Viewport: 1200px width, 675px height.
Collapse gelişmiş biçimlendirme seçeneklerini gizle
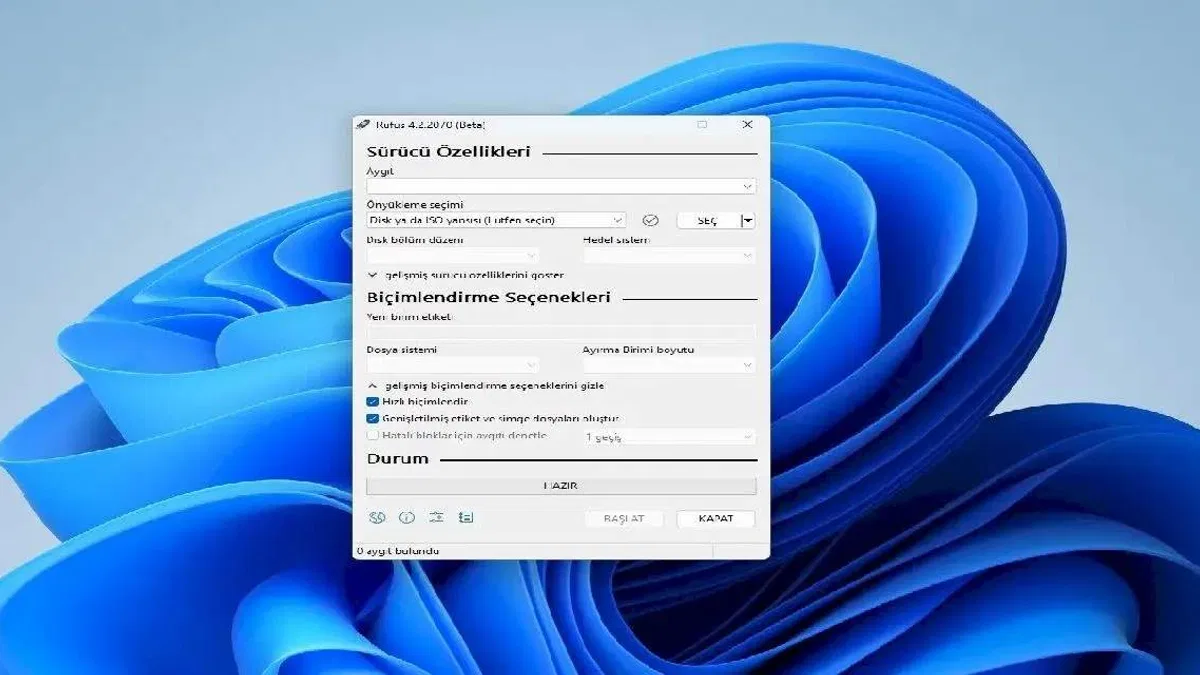pos(486,385)
